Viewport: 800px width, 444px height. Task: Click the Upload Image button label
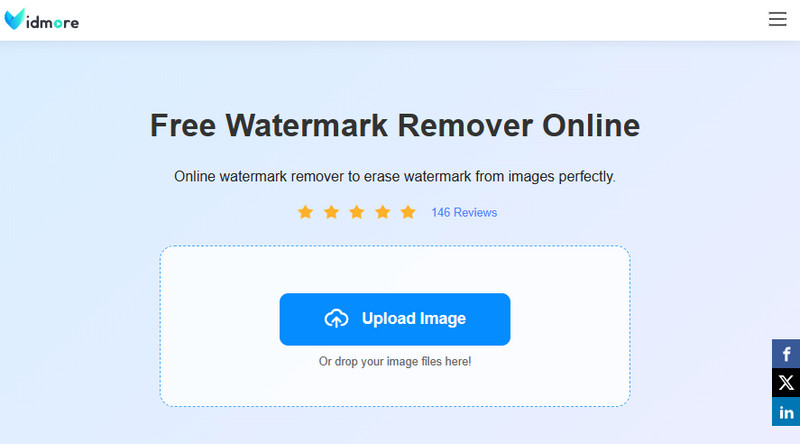pos(414,318)
